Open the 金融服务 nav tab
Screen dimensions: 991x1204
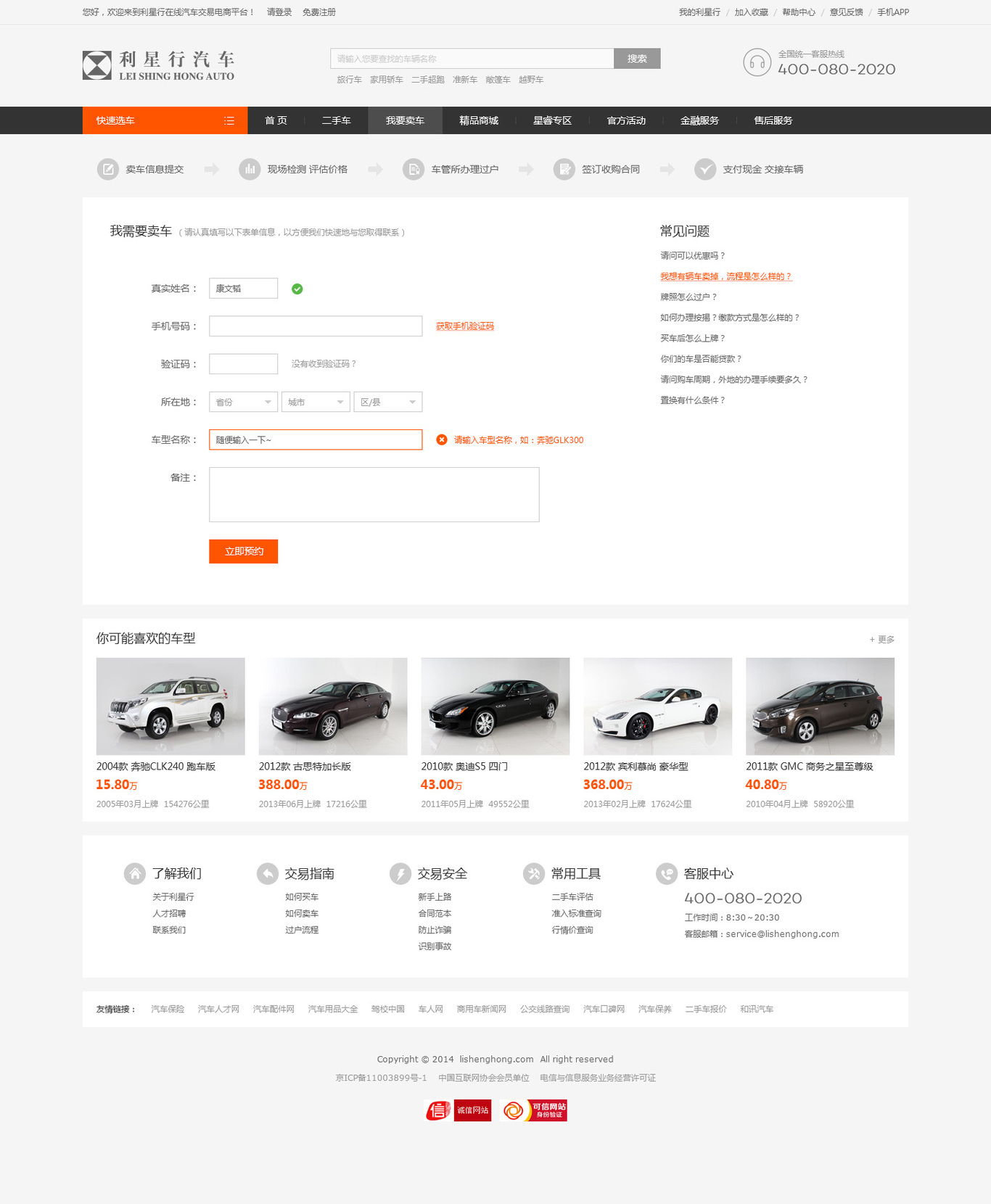click(x=699, y=120)
